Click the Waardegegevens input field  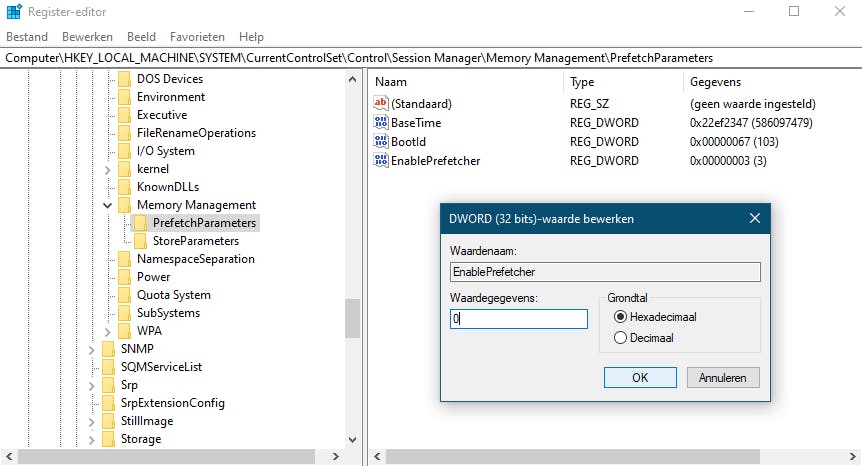[x=519, y=319]
